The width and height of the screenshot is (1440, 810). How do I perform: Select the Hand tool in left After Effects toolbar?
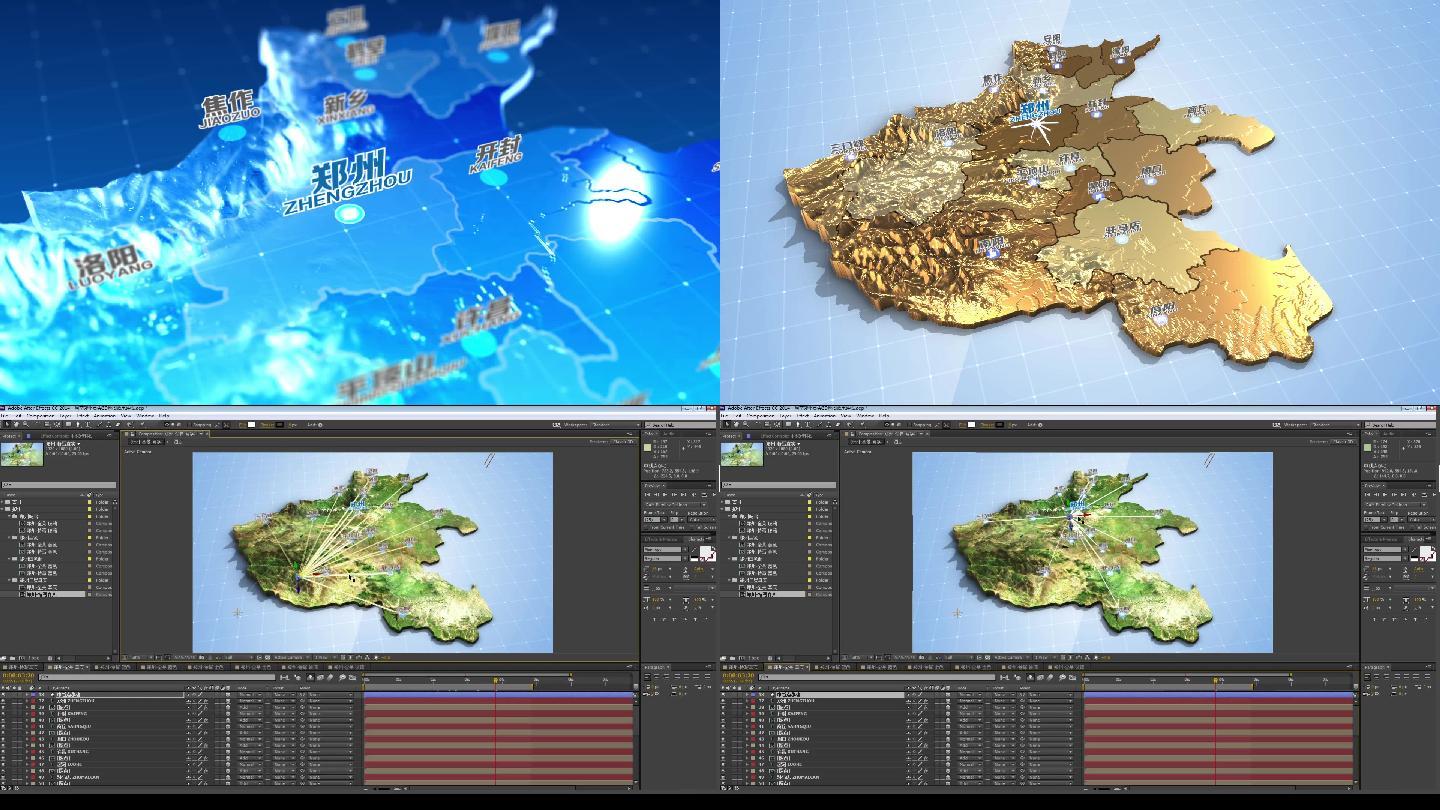(x=16, y=424)
